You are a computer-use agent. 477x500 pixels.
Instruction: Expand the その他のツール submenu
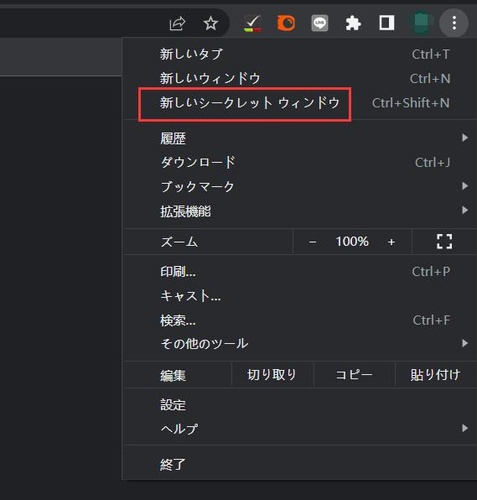coord(300,343)
